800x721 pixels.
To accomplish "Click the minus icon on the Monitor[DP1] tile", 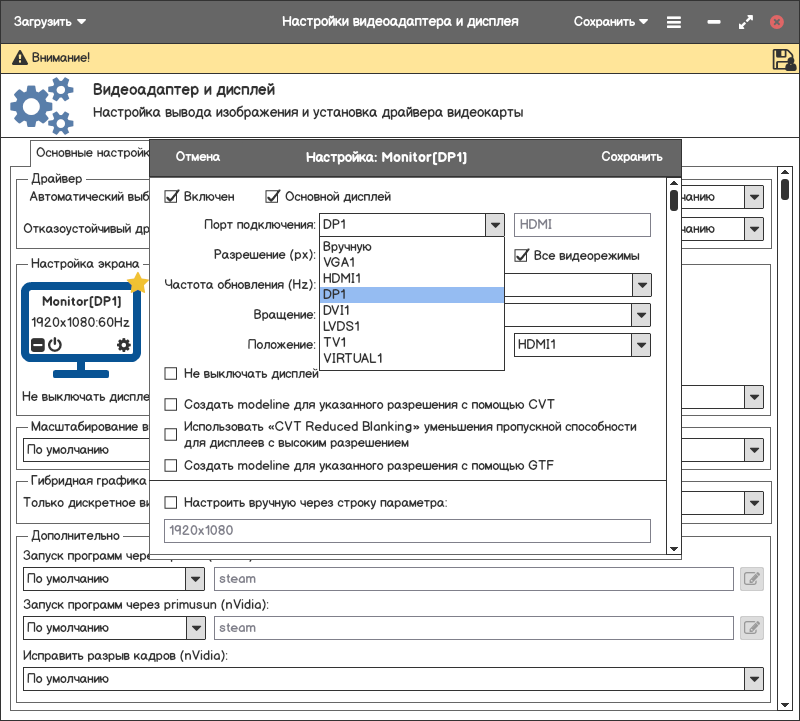I will 38,345.
